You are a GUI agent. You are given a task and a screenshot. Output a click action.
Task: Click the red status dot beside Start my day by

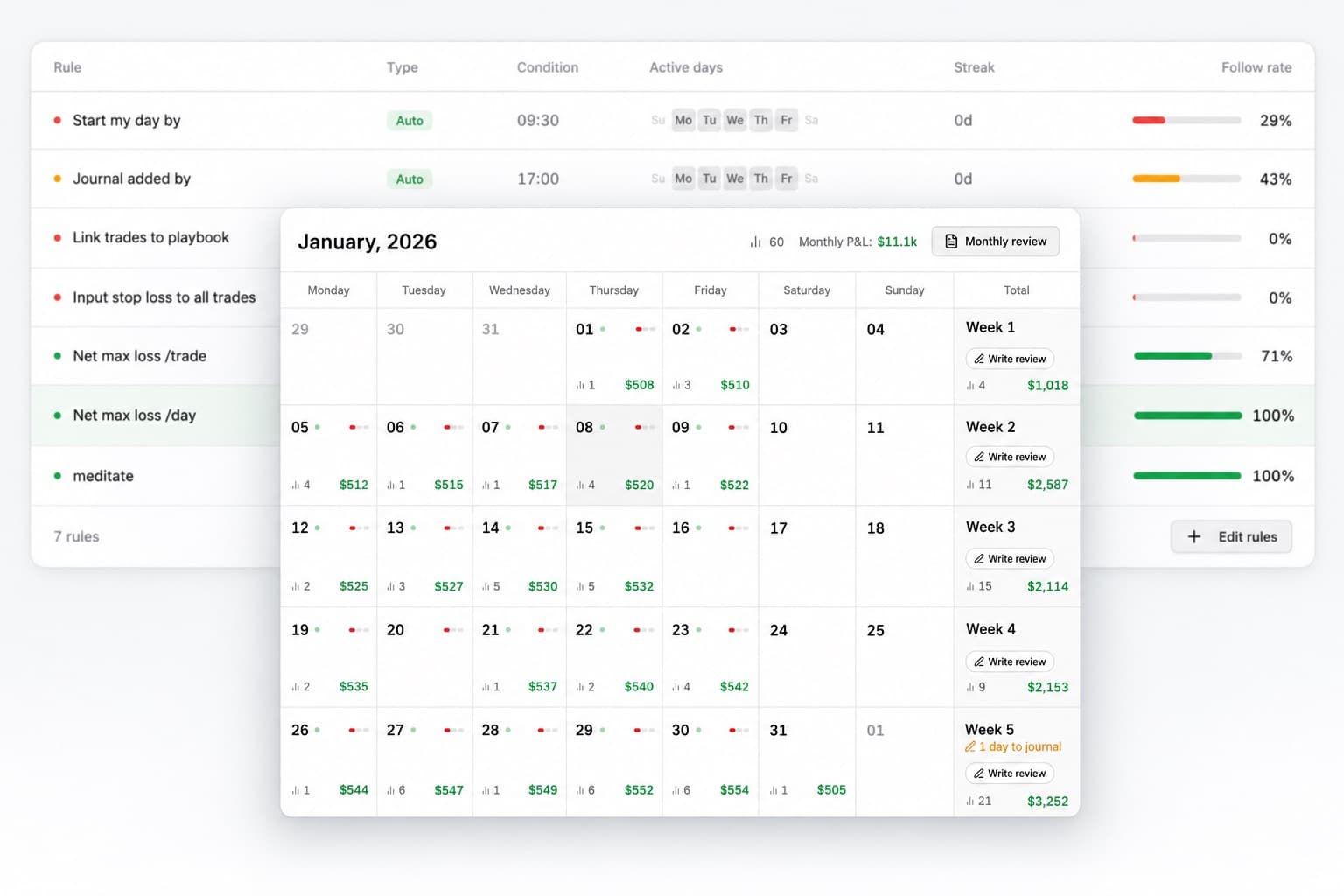coord(57,120)
